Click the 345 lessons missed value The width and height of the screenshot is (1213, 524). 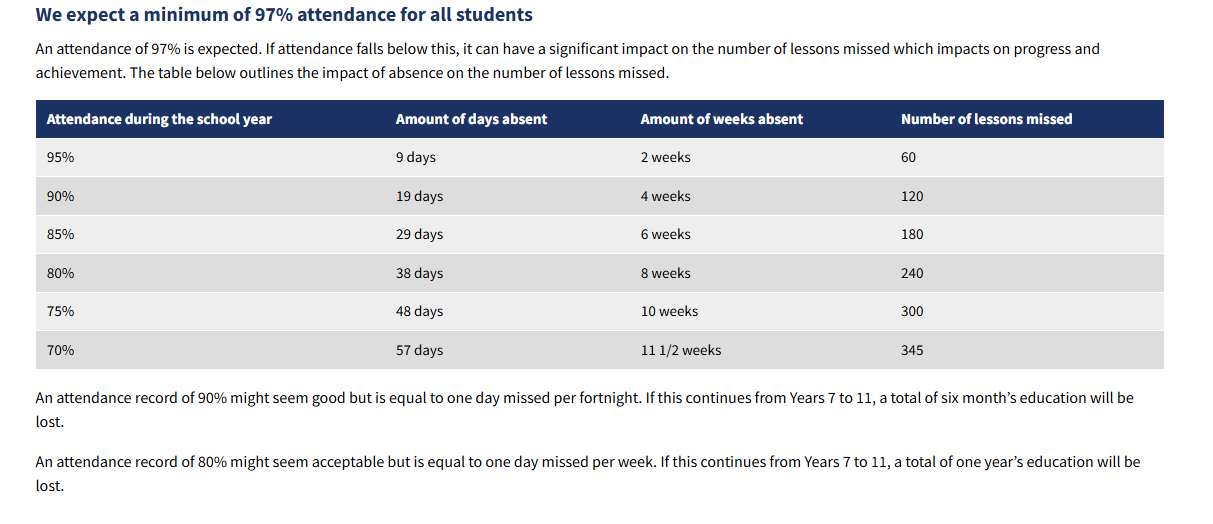point(912,350)
